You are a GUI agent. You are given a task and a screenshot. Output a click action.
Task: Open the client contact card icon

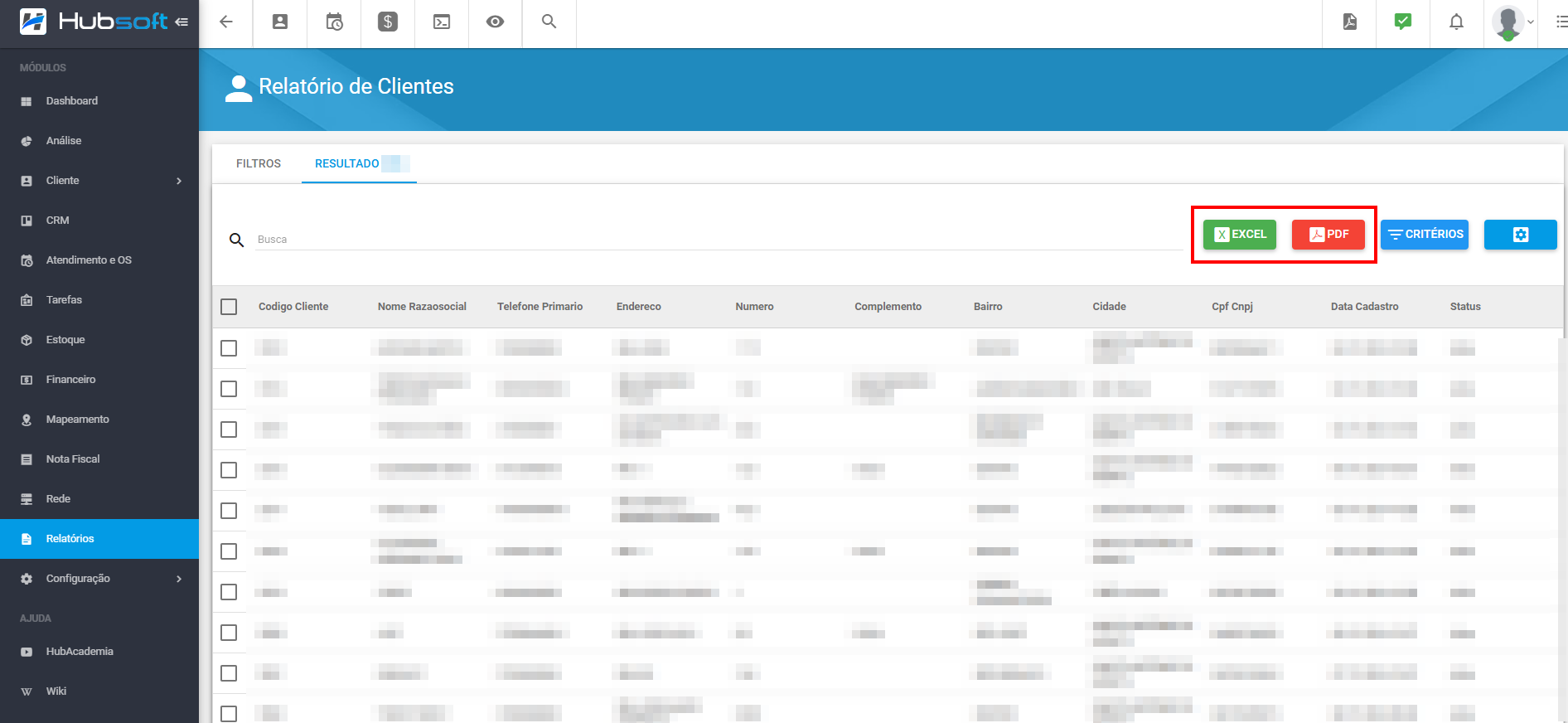280,22
